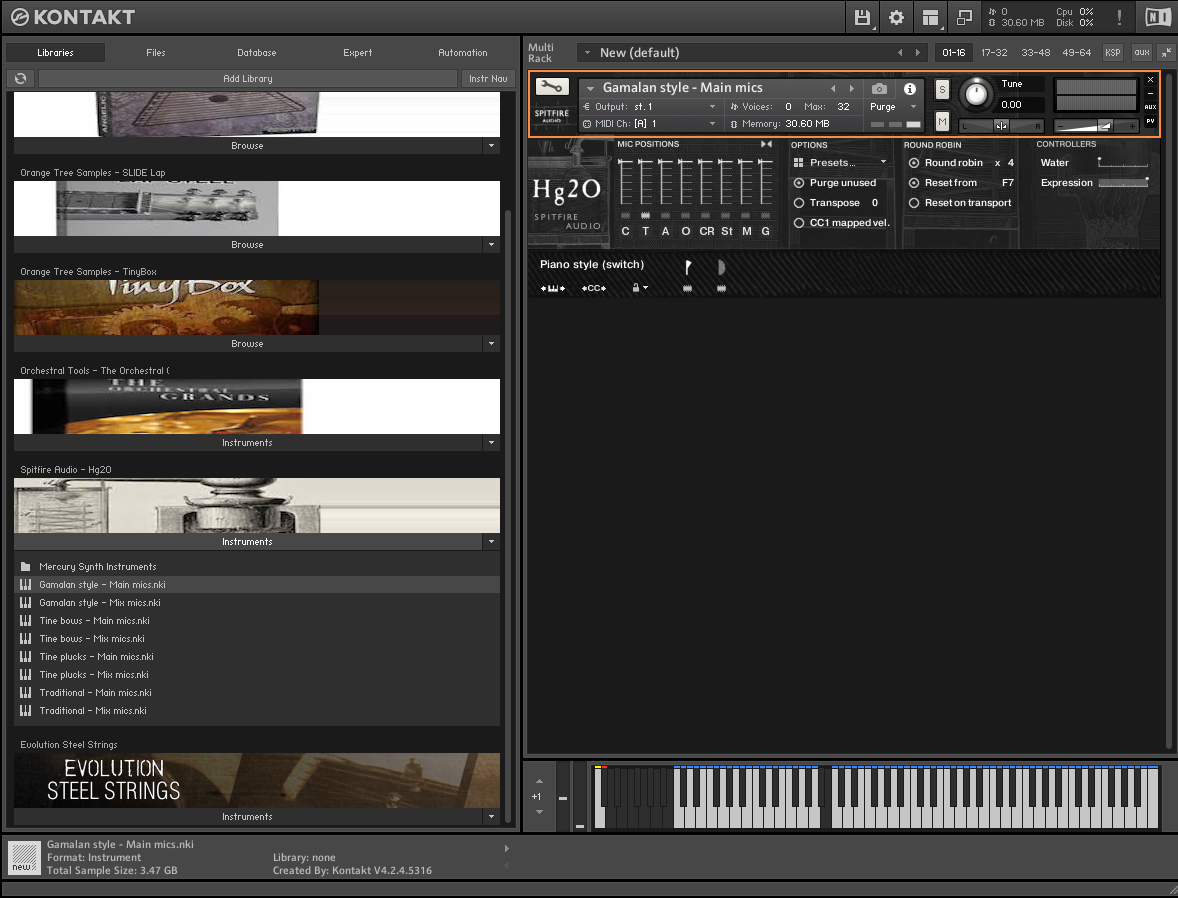Toggle the mic positions collapse arrows
1178x898 pixels.
tap(766, 144)
